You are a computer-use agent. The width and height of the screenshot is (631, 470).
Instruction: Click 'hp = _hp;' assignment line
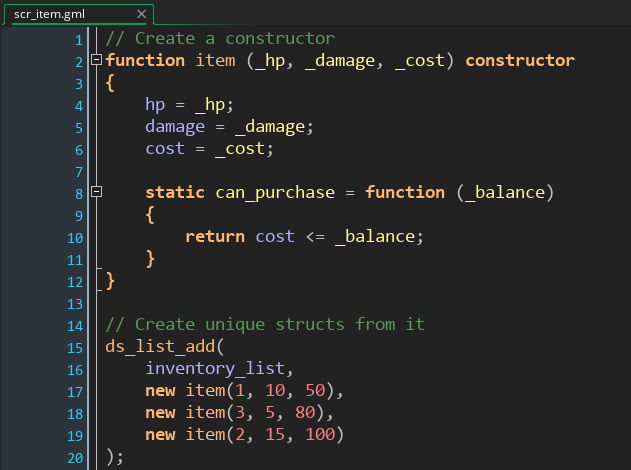(x=189, y=105)
